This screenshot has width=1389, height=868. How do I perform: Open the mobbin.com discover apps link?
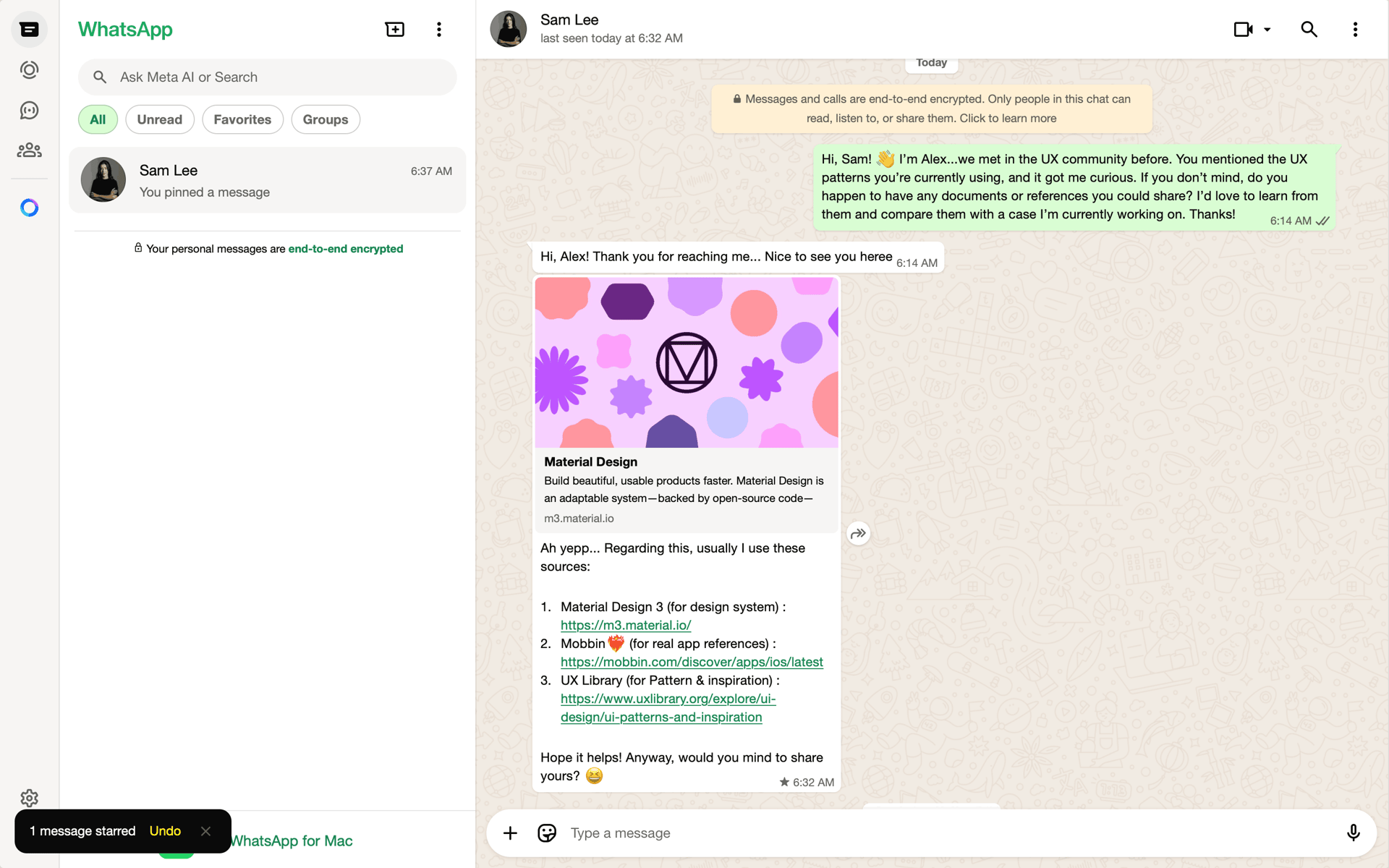[692, 662]
